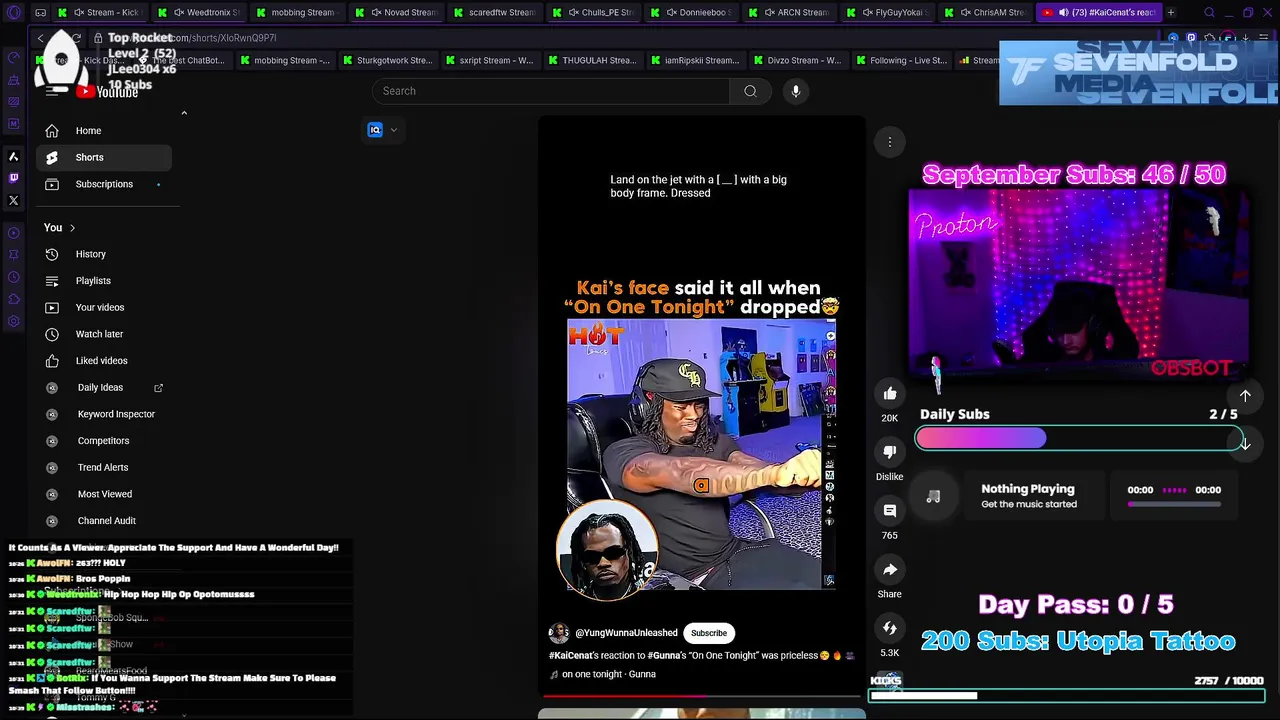Click the YouTube search box
This screenshot has width=1280, height=720.
(551, 91)
